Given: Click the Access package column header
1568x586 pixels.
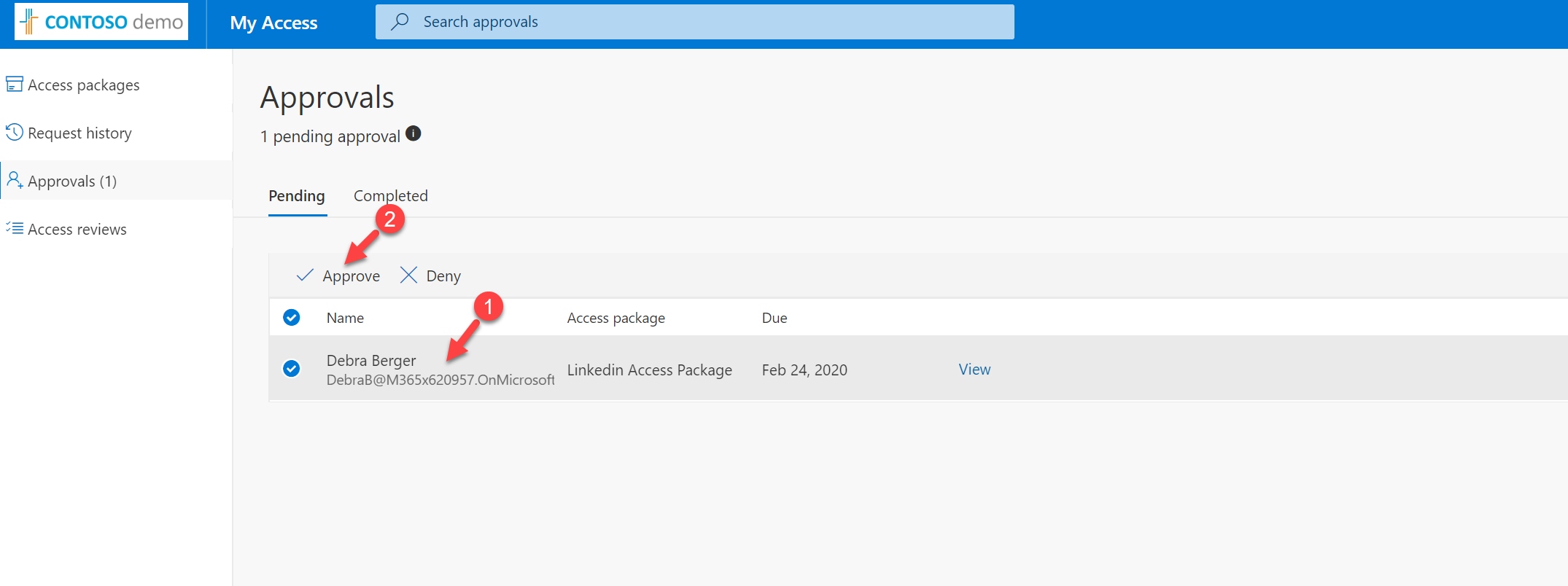Looking at the screenshot, I should 616,319.
